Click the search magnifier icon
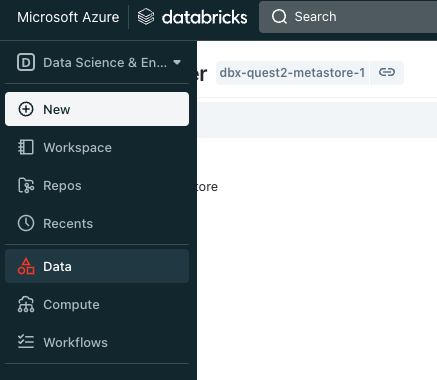The image size is (437, 380). (279, 17)
